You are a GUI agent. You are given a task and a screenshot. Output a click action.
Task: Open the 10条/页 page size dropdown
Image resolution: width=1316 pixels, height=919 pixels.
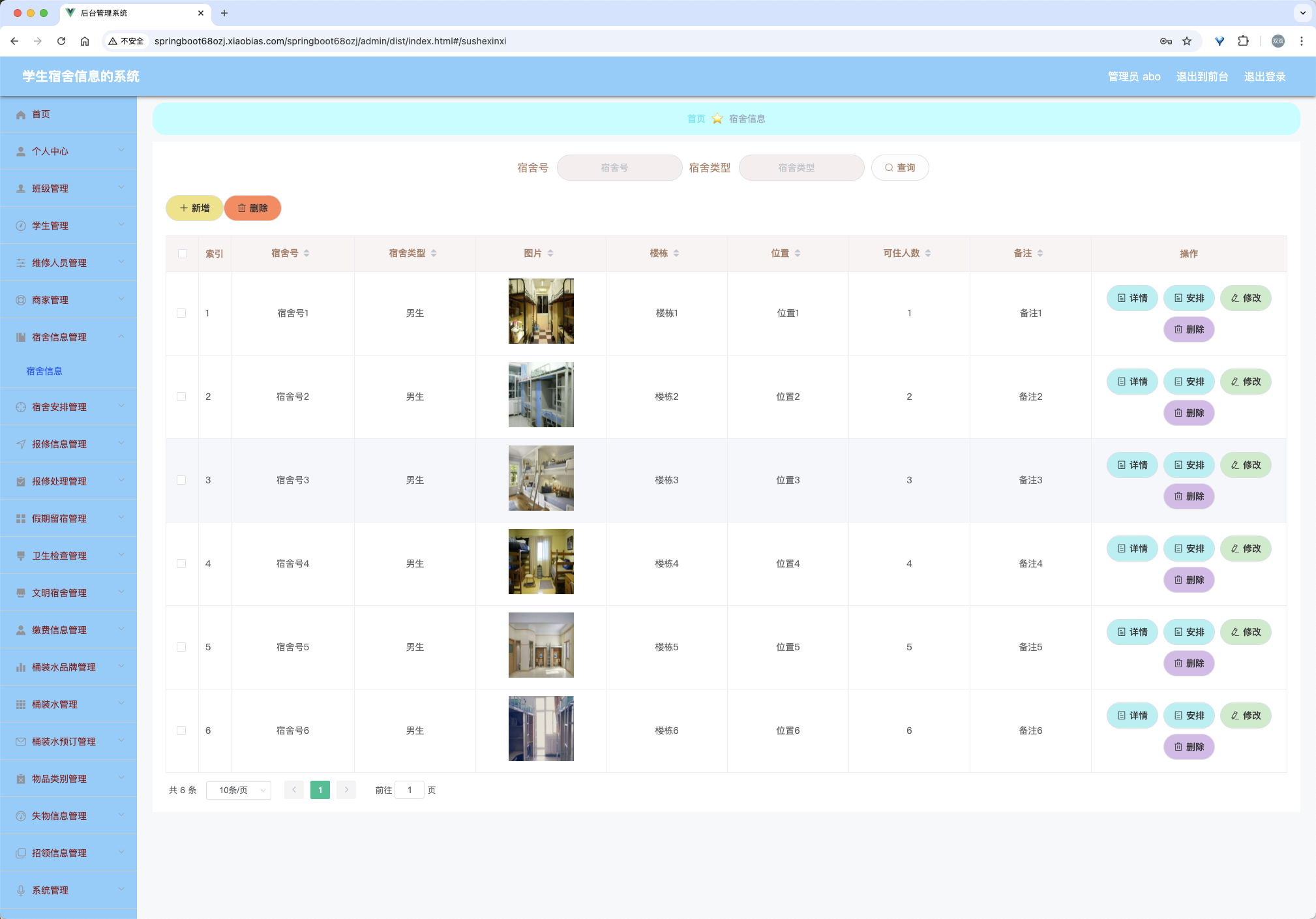click(239, 791)
